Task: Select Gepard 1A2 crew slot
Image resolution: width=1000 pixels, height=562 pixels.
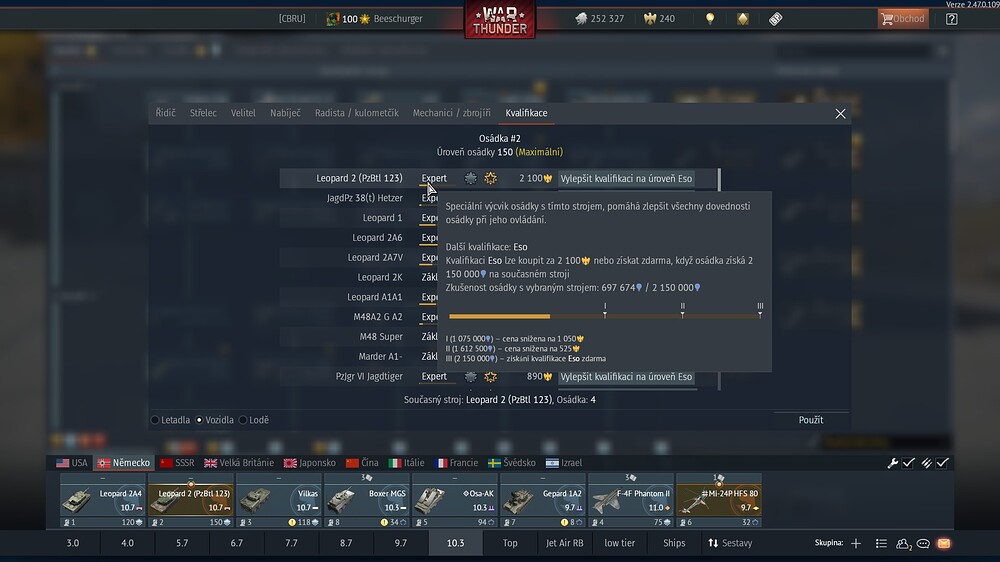Action: [543, 500]
